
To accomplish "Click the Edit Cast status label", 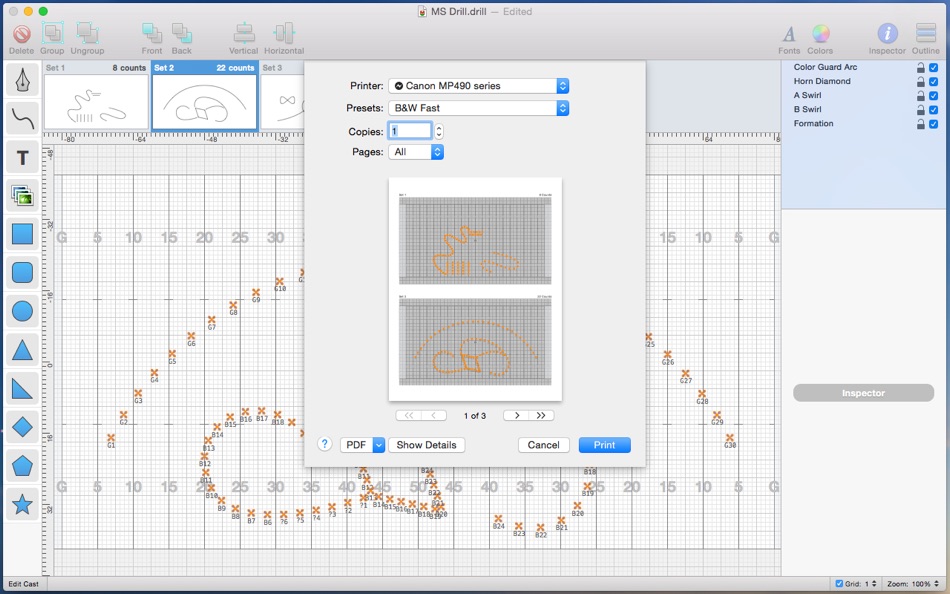I will (x=23, y=584).
